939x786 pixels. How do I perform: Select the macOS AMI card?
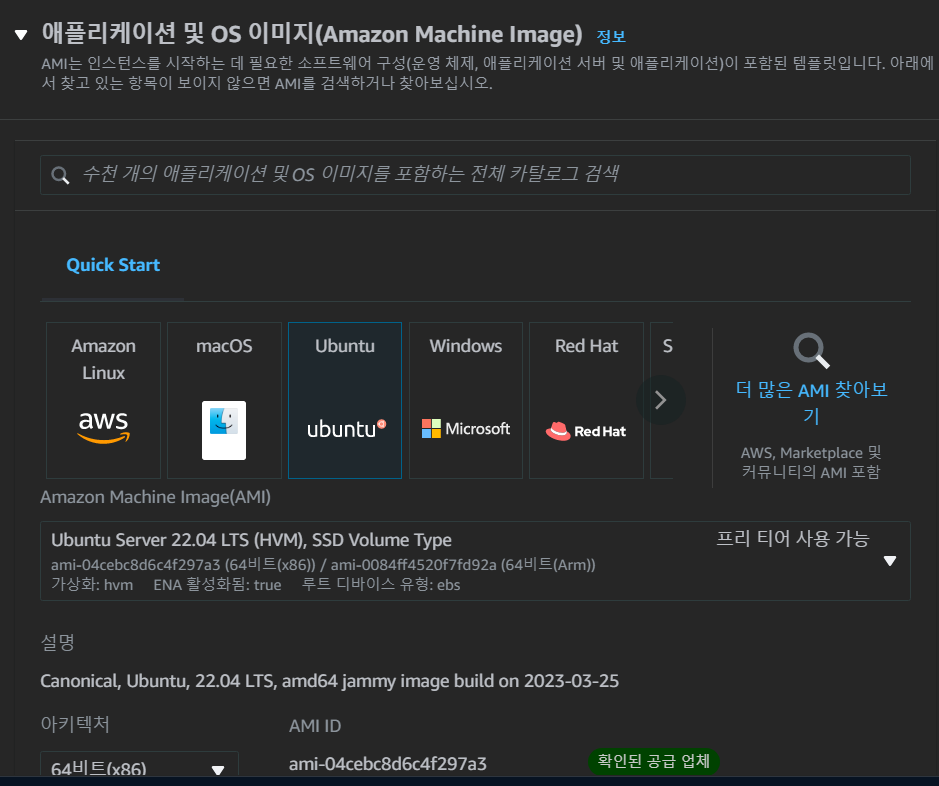(224, 400)
